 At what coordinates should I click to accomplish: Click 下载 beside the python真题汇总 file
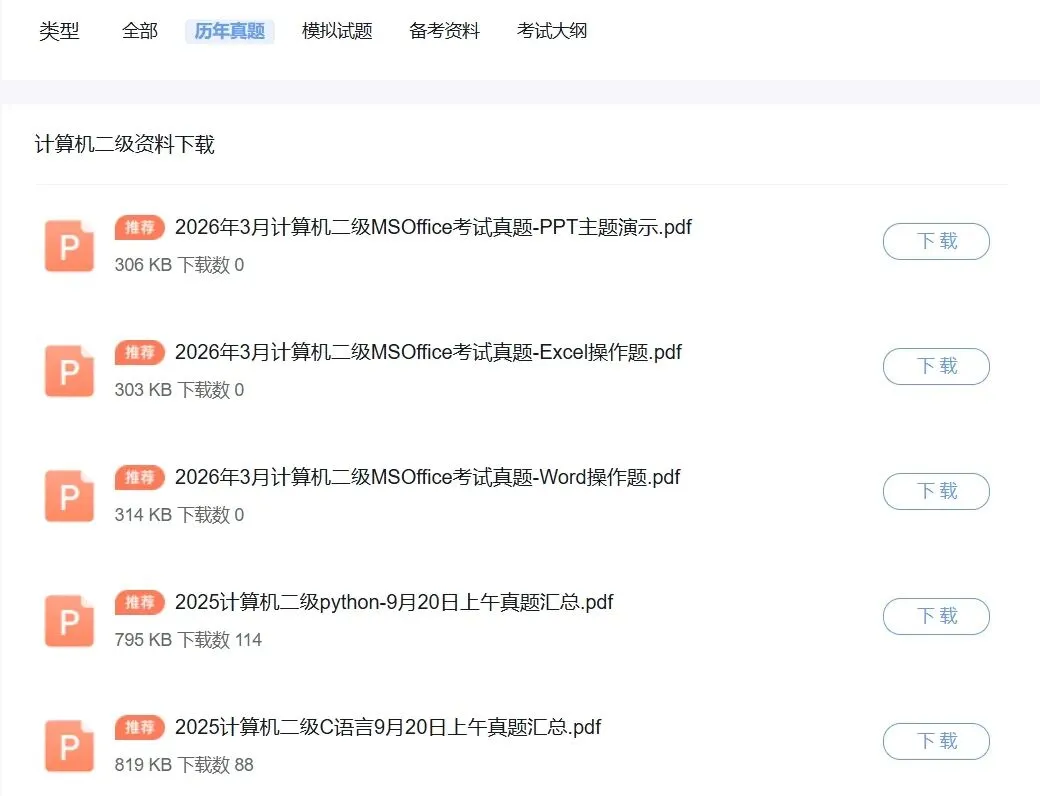tap(936, 616)
